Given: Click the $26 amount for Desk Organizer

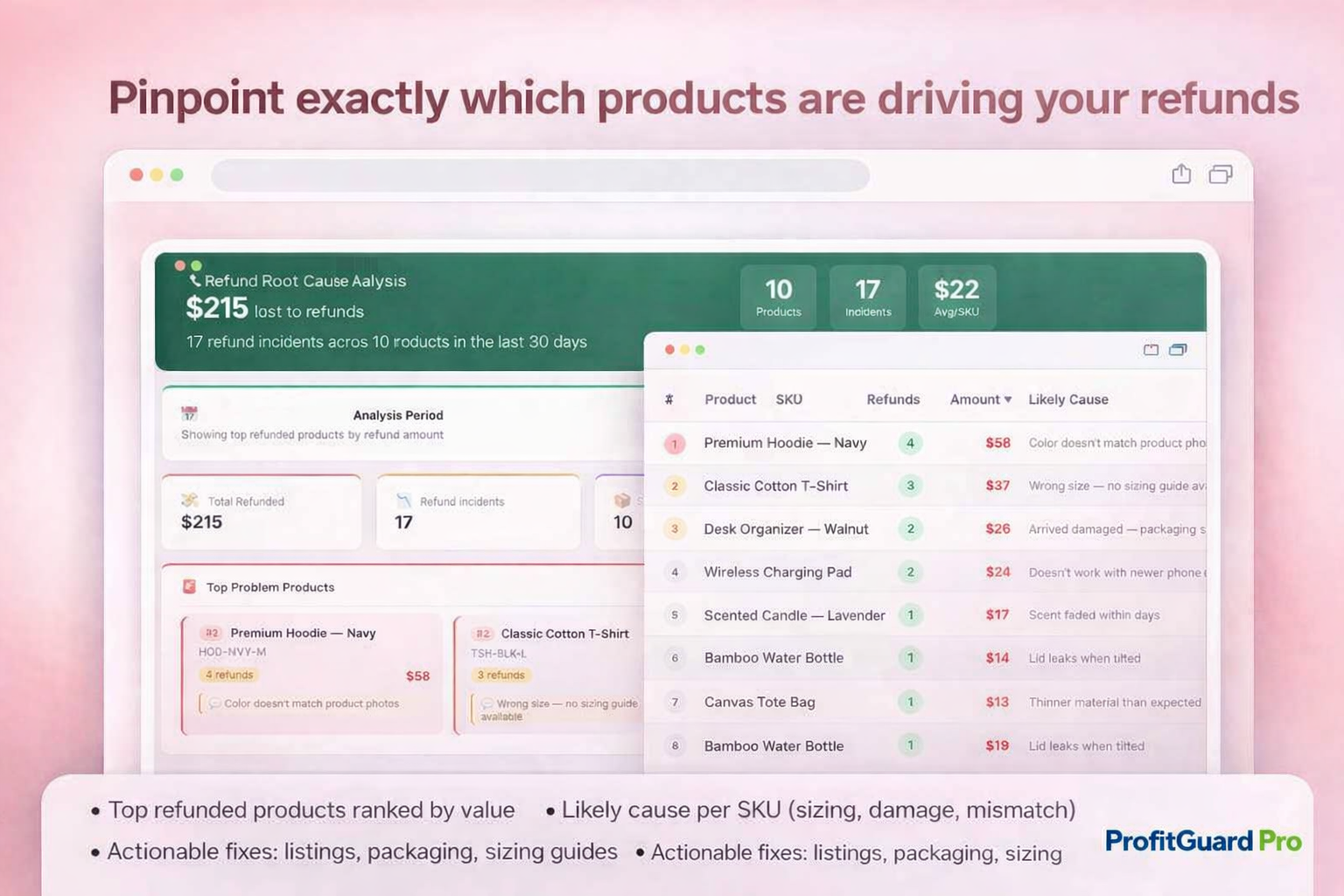Looking at the screenshot, I should pyautogui.click(x=997, y=528).
